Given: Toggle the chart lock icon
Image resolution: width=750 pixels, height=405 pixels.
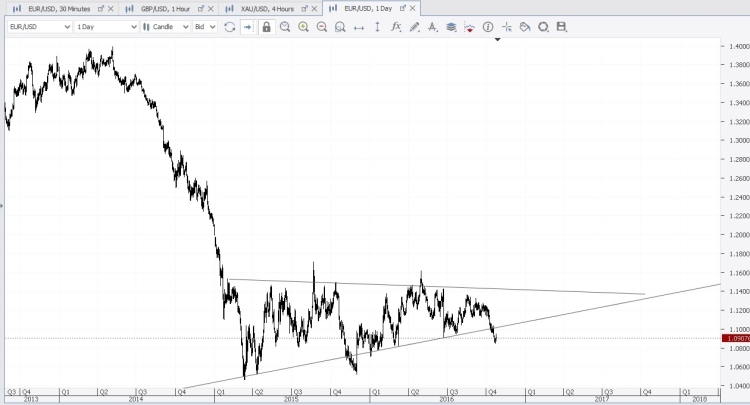Looking at the screenshot, I should point(266,27).
